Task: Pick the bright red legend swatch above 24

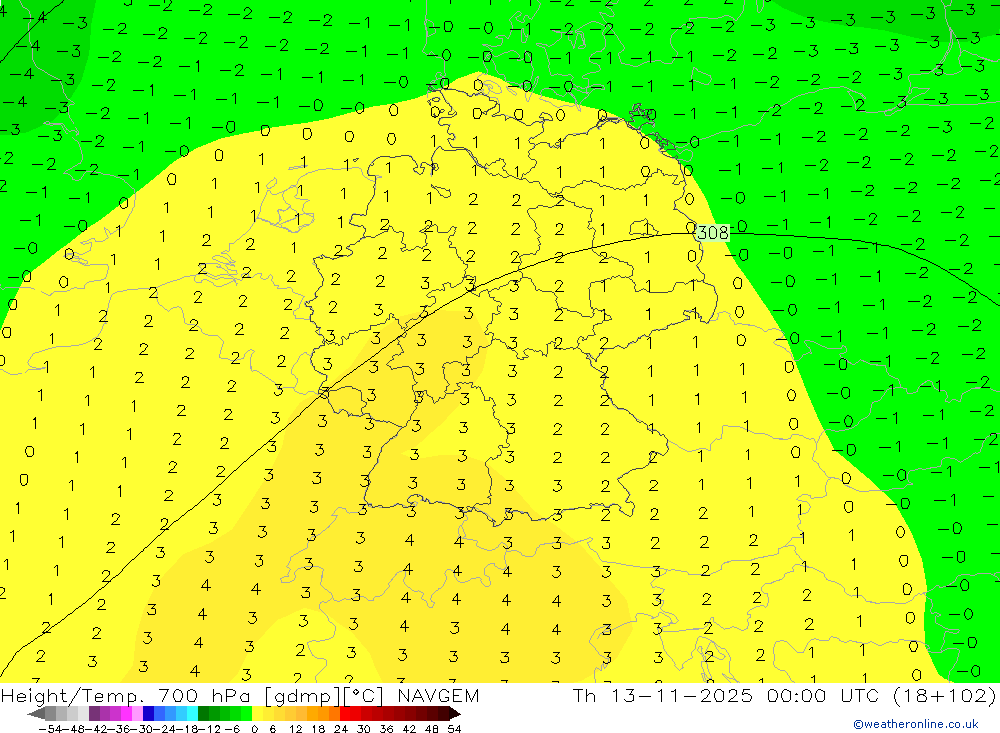Action: click(345, 714)
